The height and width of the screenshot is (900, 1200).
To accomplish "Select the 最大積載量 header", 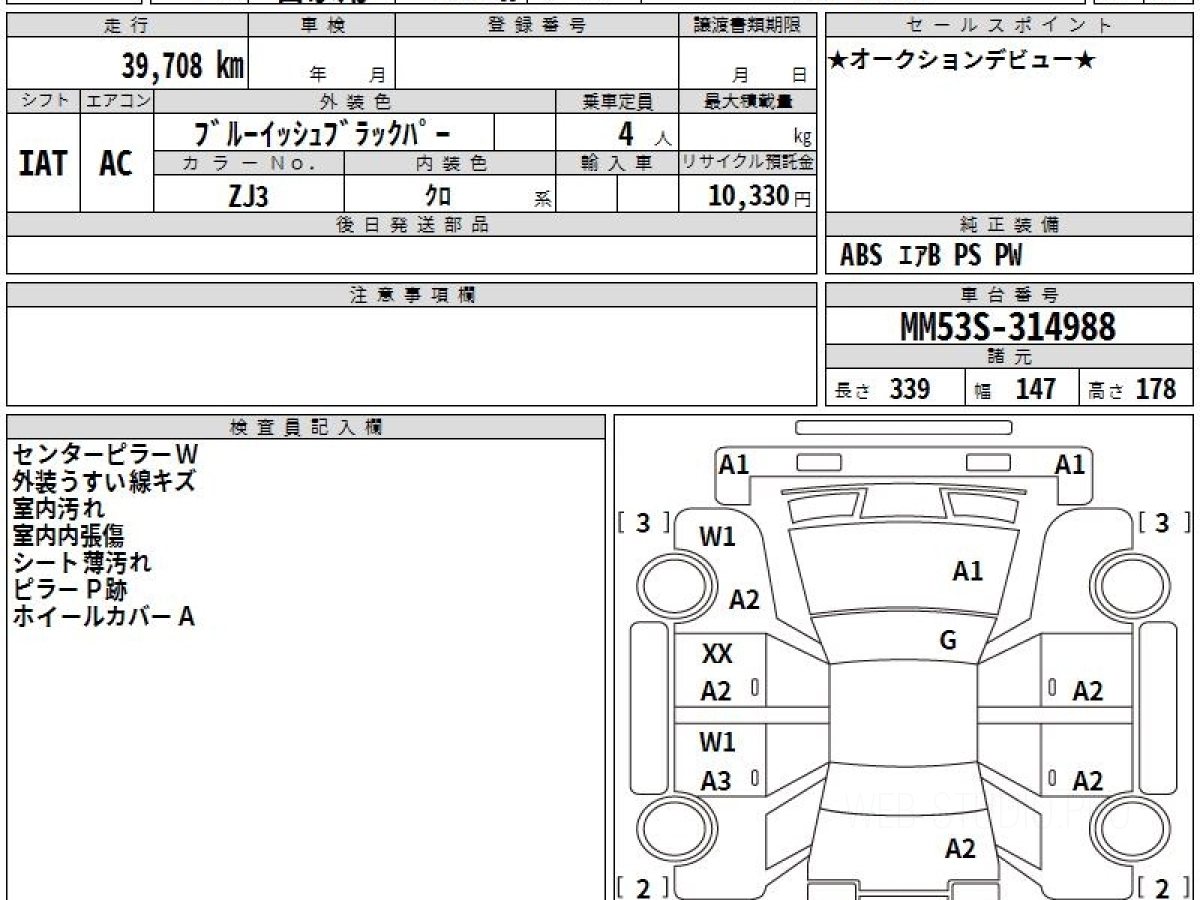I will (x=747, y=101).
